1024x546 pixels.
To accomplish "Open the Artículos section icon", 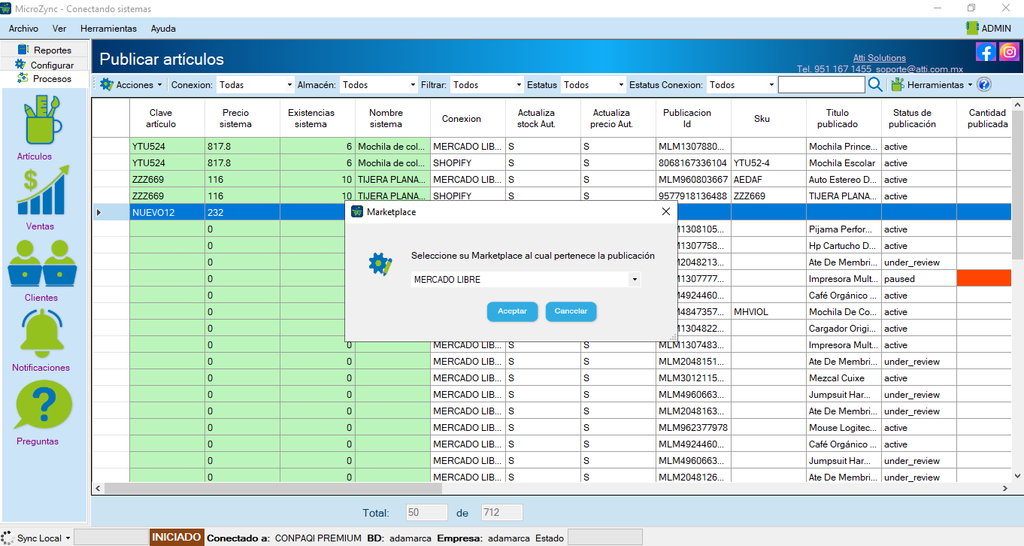I will (42, 120).
